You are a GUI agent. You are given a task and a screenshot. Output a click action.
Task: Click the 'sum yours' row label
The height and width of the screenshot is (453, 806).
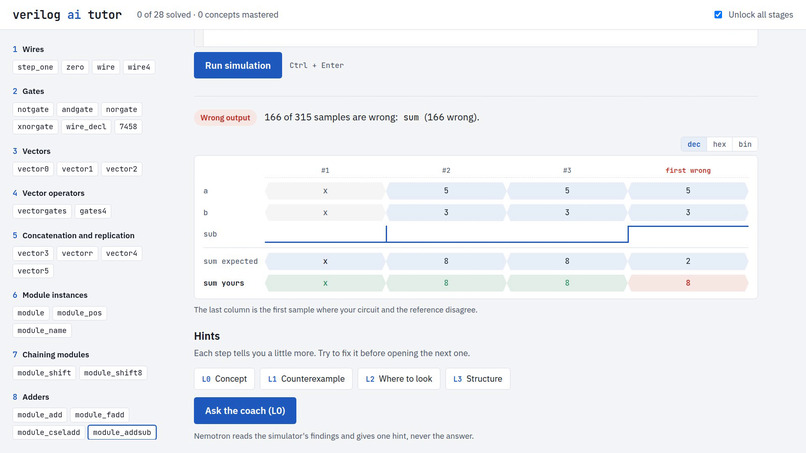(x=224, y=283)
